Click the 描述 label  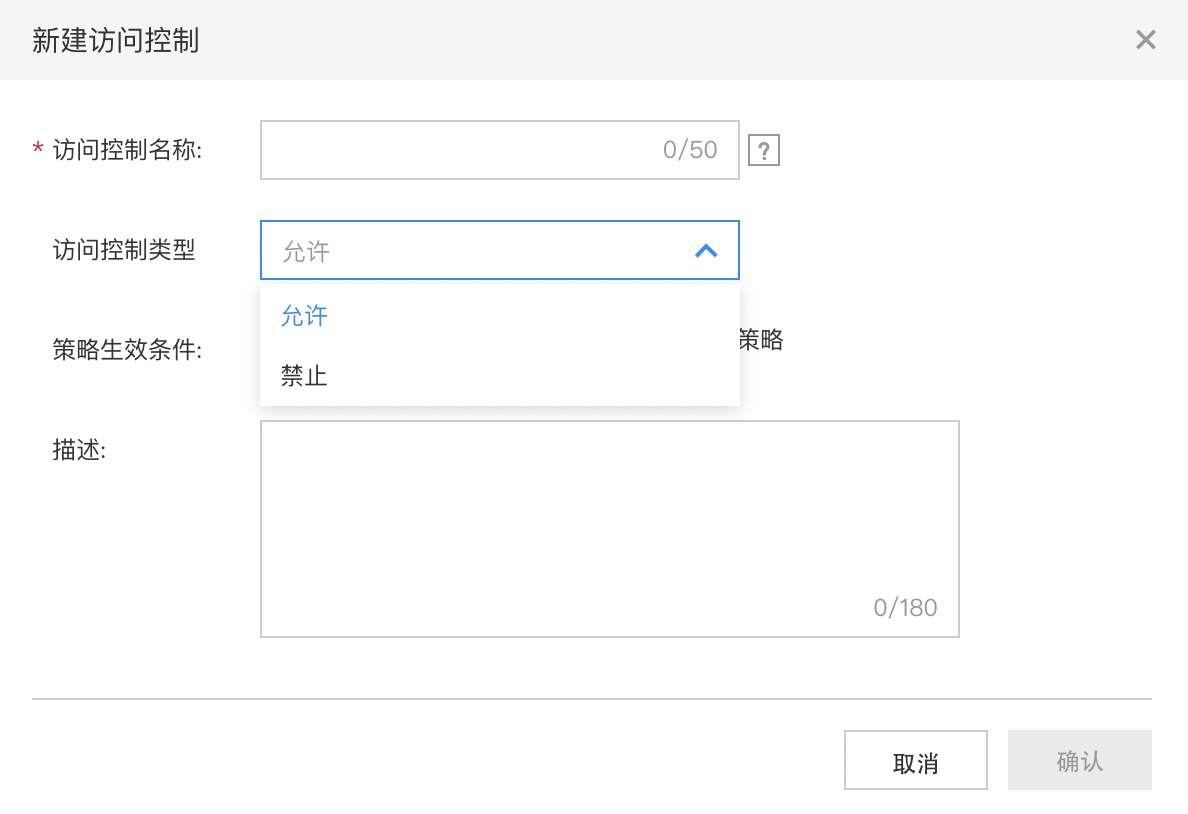point(79,449)
